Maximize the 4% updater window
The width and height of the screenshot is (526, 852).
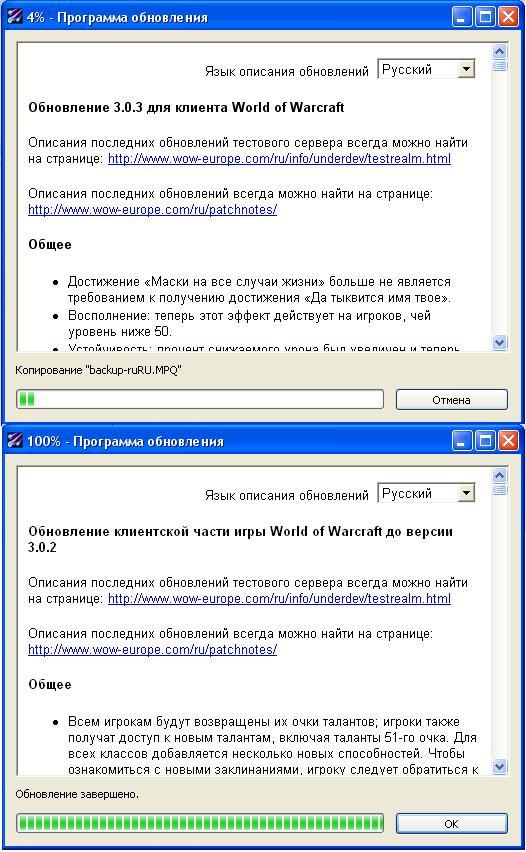[x=485, y=17]
